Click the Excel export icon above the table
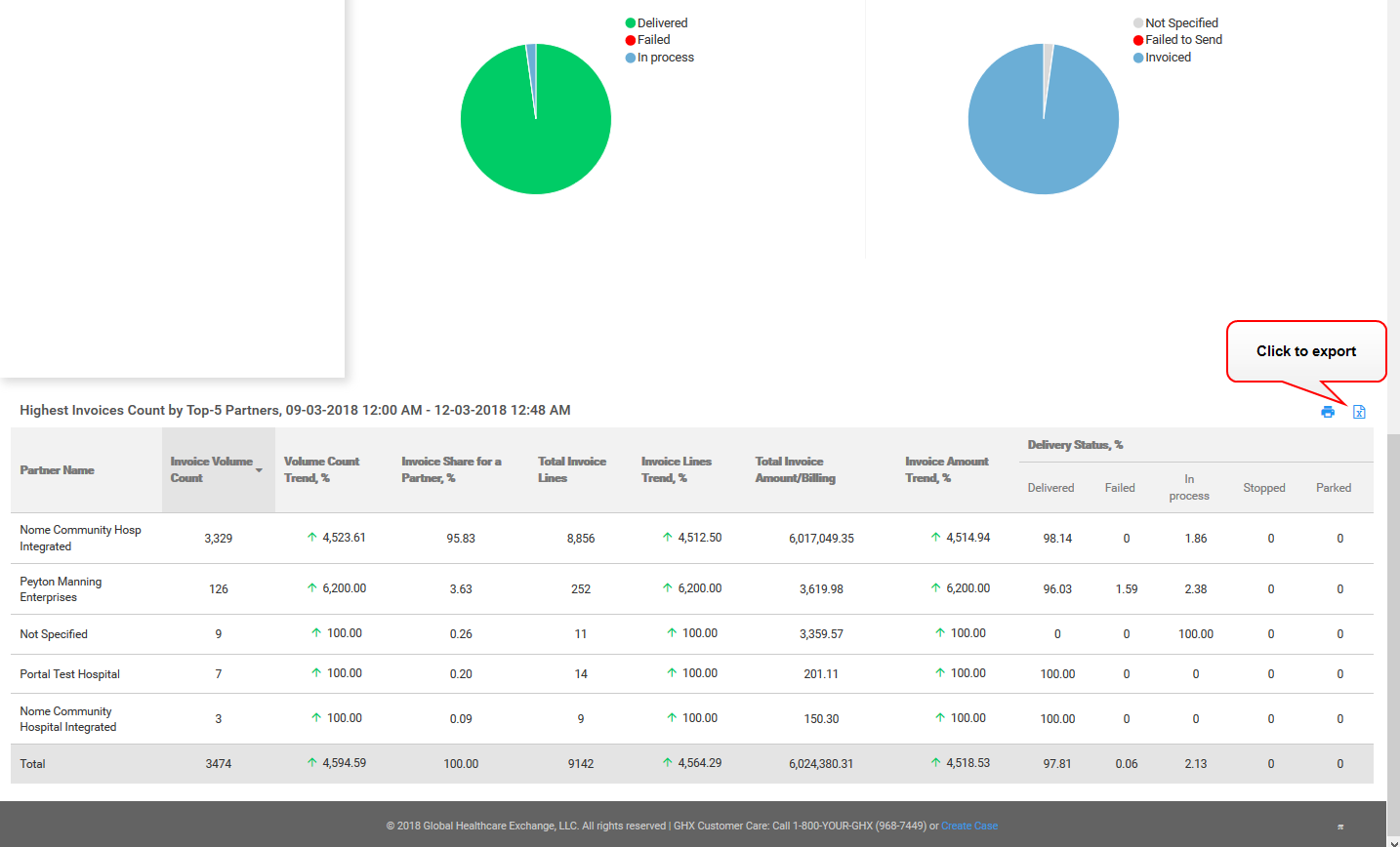 (x=1359, y=412)
